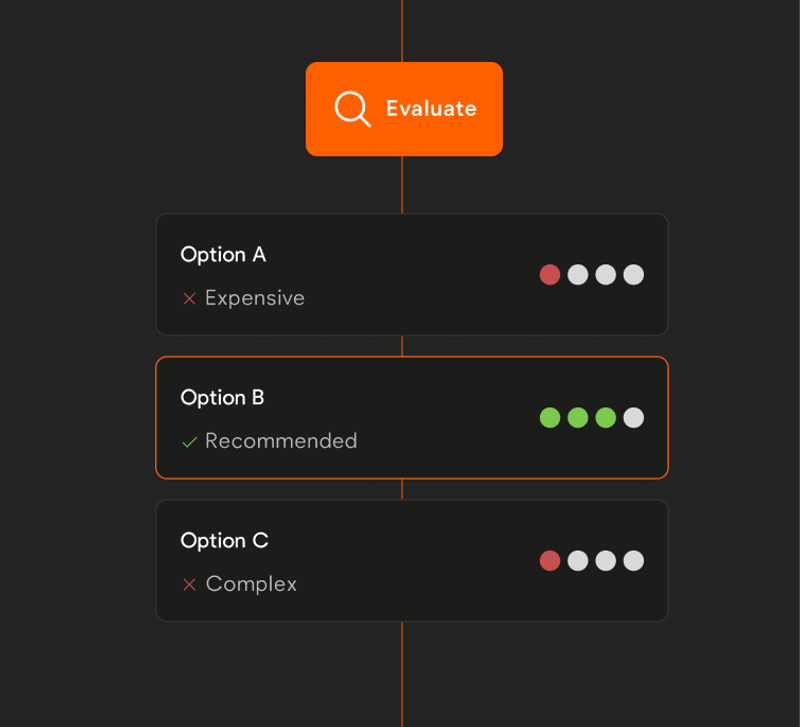
Task: Click the red X icon beside Complex
Action: pyautogui.click(x=189, y=585)
